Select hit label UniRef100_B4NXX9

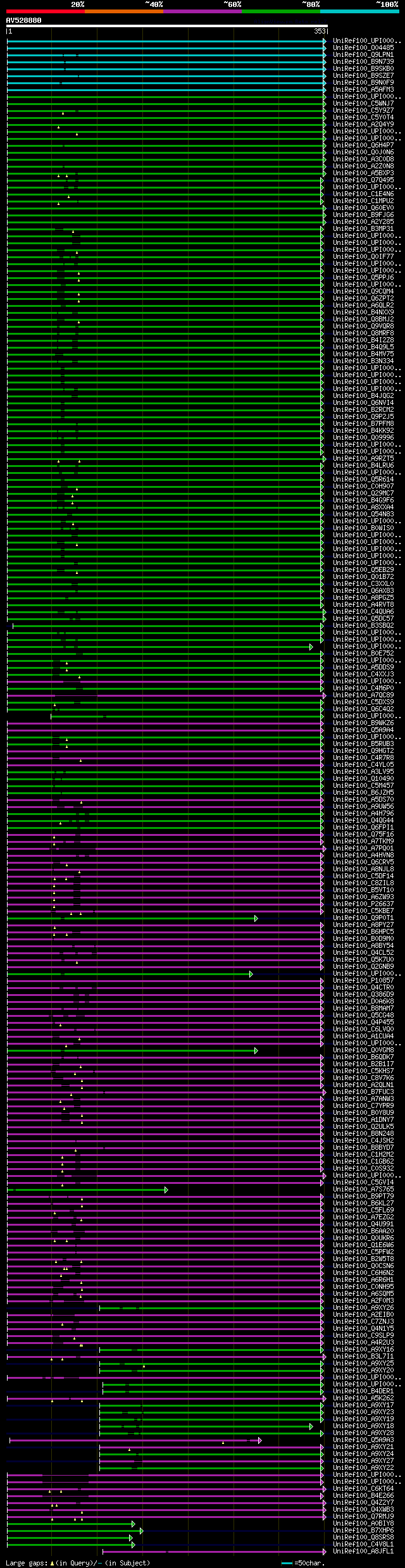click(x=363, y=313)
